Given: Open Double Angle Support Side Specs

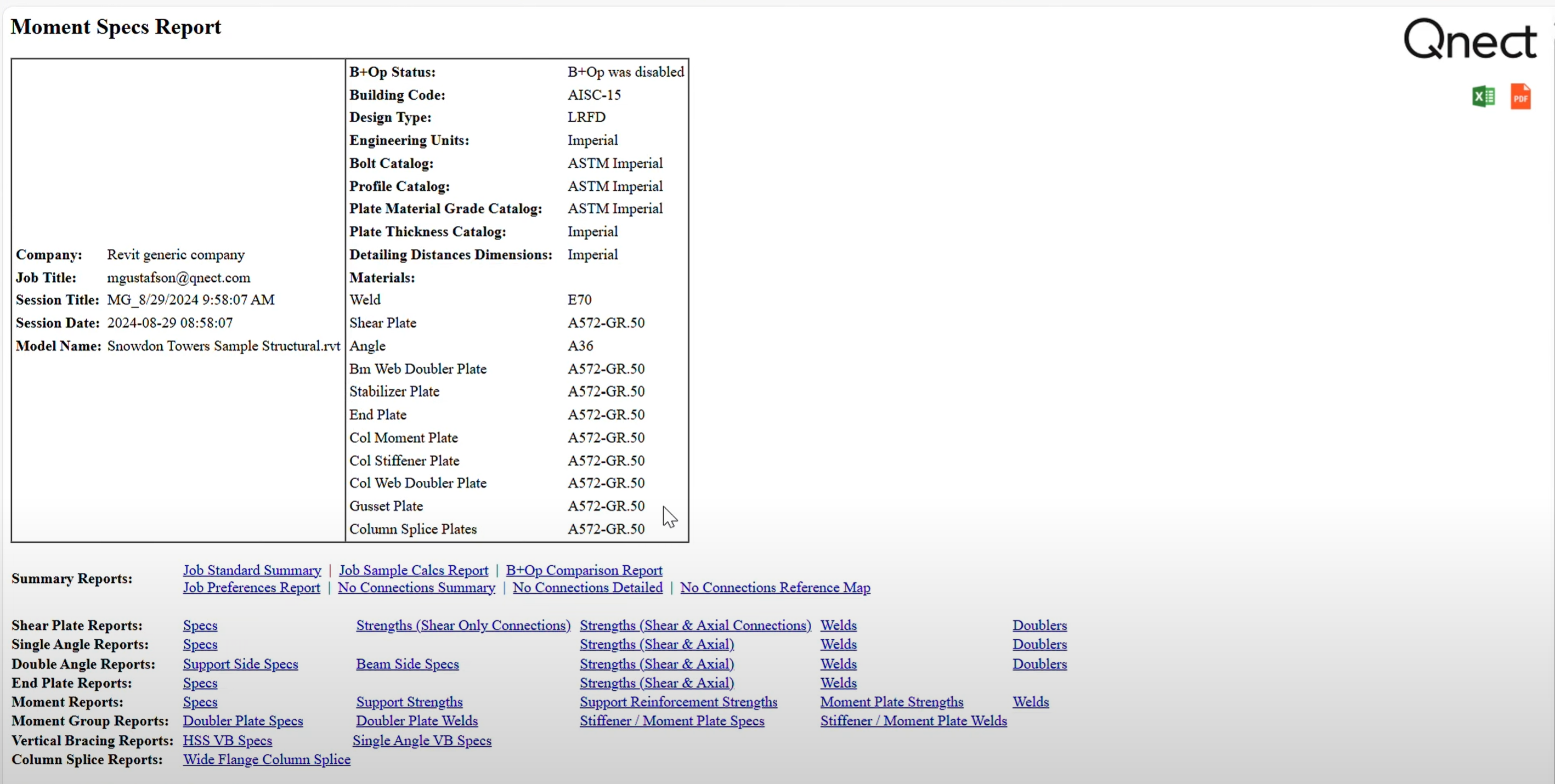Looking at the screenshot, I should [x=240, y=664].
